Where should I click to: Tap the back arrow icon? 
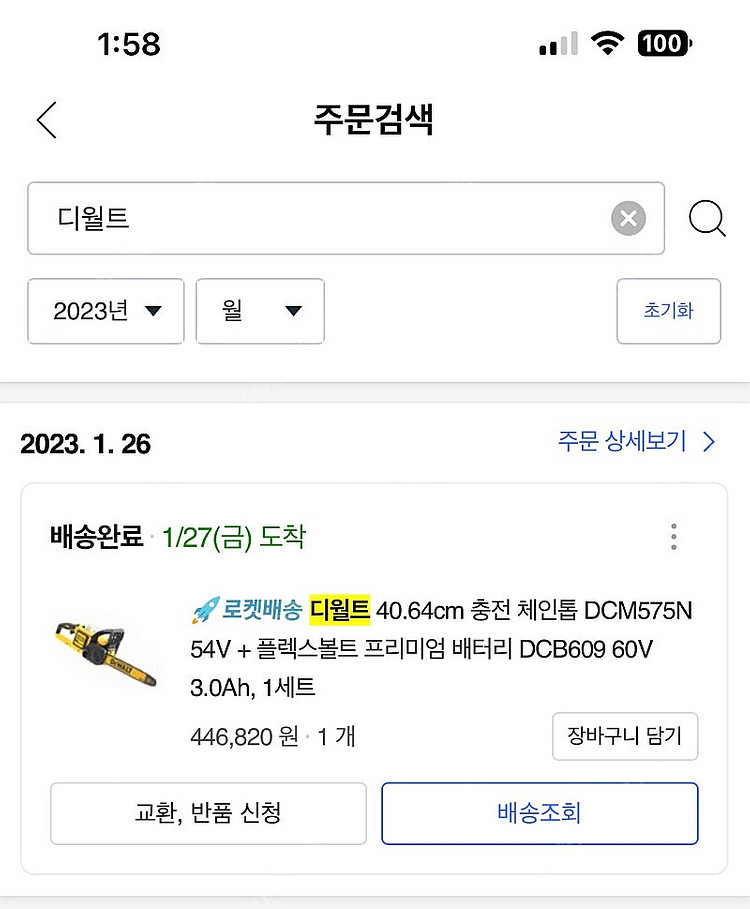[46, 120]
